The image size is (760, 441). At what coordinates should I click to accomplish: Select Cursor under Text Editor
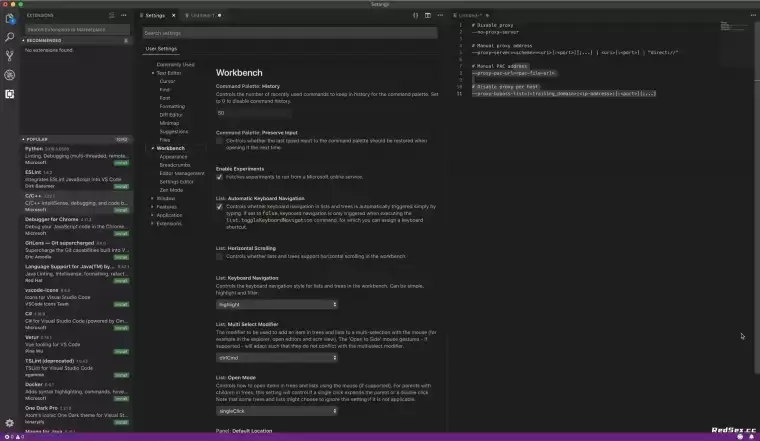167,81
